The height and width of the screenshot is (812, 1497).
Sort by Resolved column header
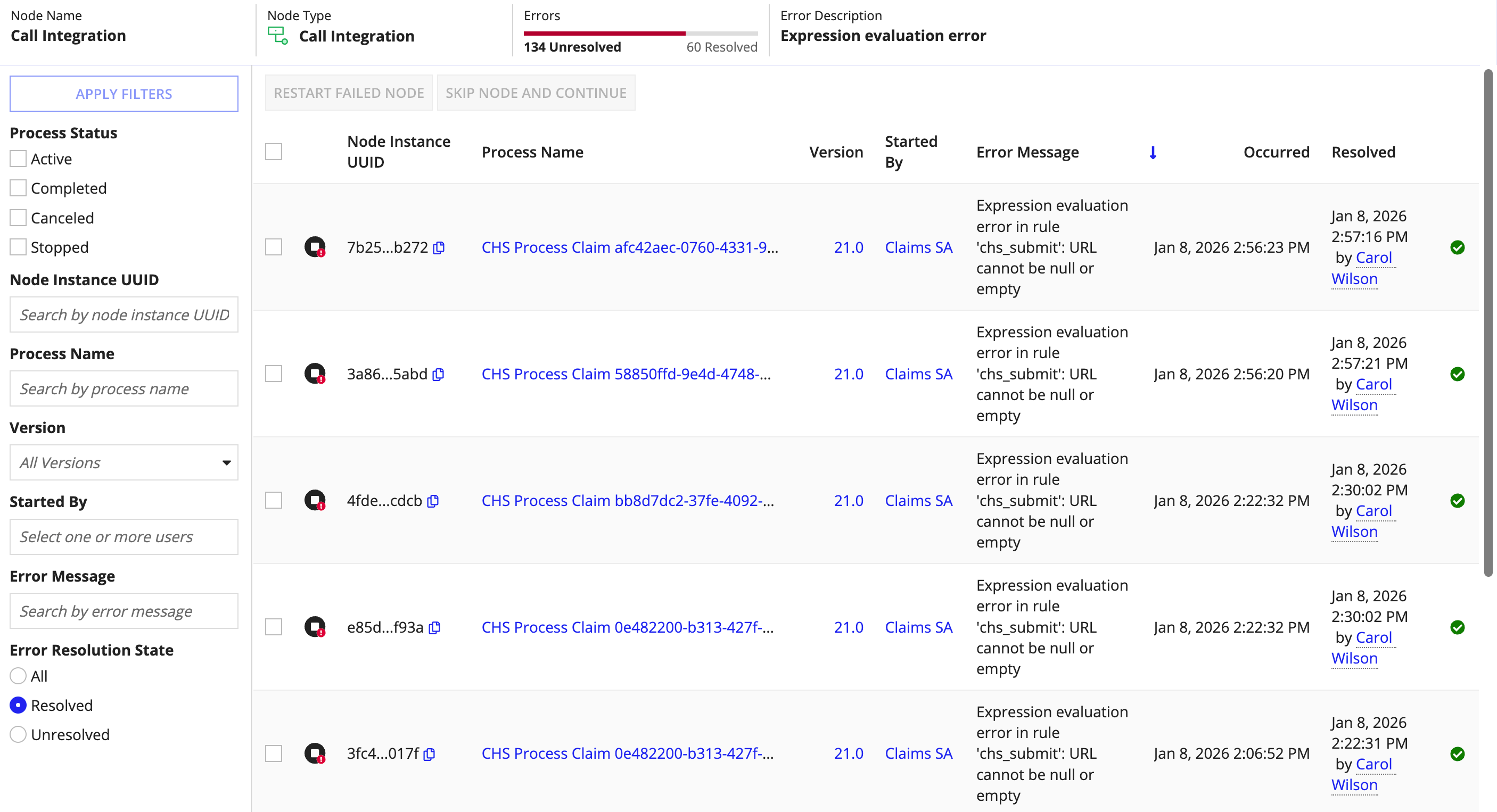tap(1363, 152)
